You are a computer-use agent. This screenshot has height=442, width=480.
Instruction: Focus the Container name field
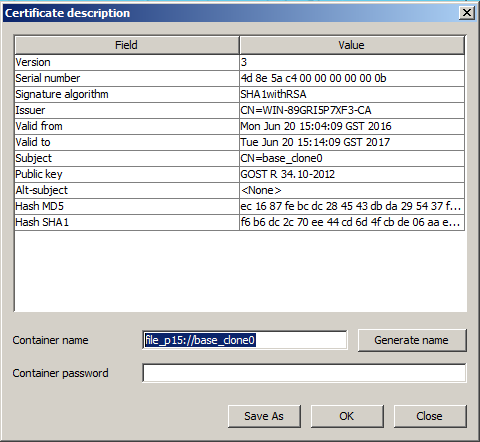[245, 340]
